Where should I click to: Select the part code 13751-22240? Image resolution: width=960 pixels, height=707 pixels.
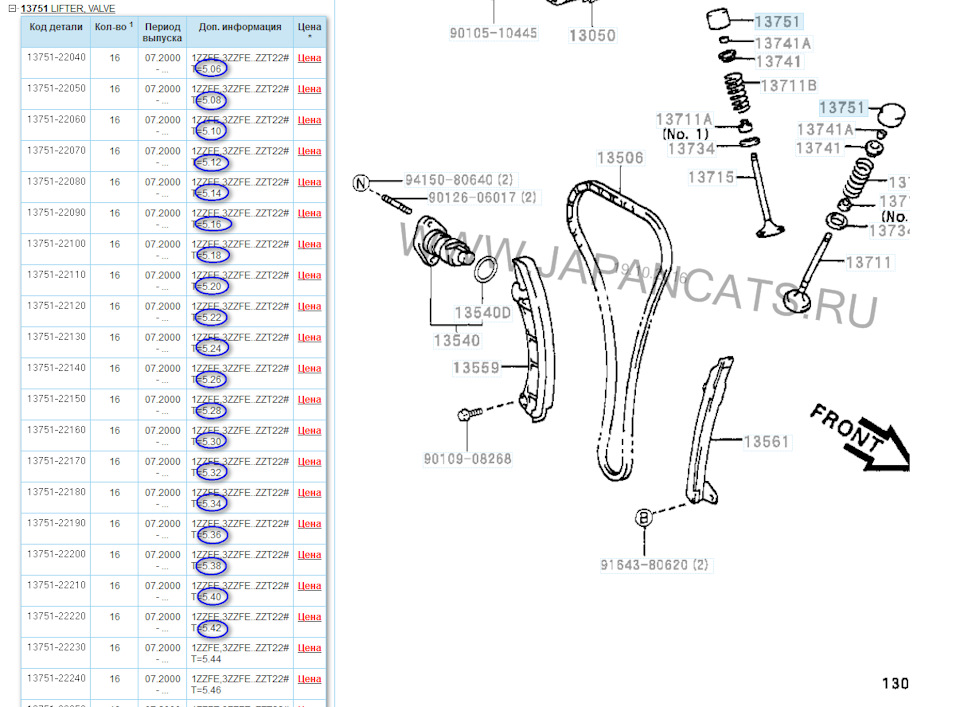pos(56,679)
